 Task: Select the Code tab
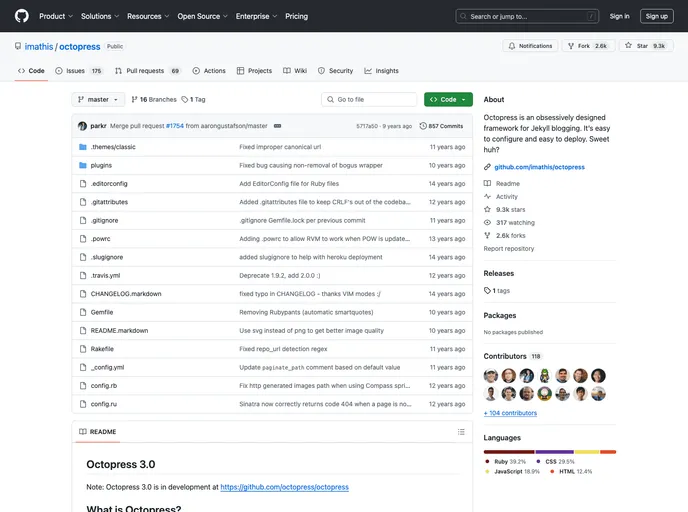(x=31, y=71)
